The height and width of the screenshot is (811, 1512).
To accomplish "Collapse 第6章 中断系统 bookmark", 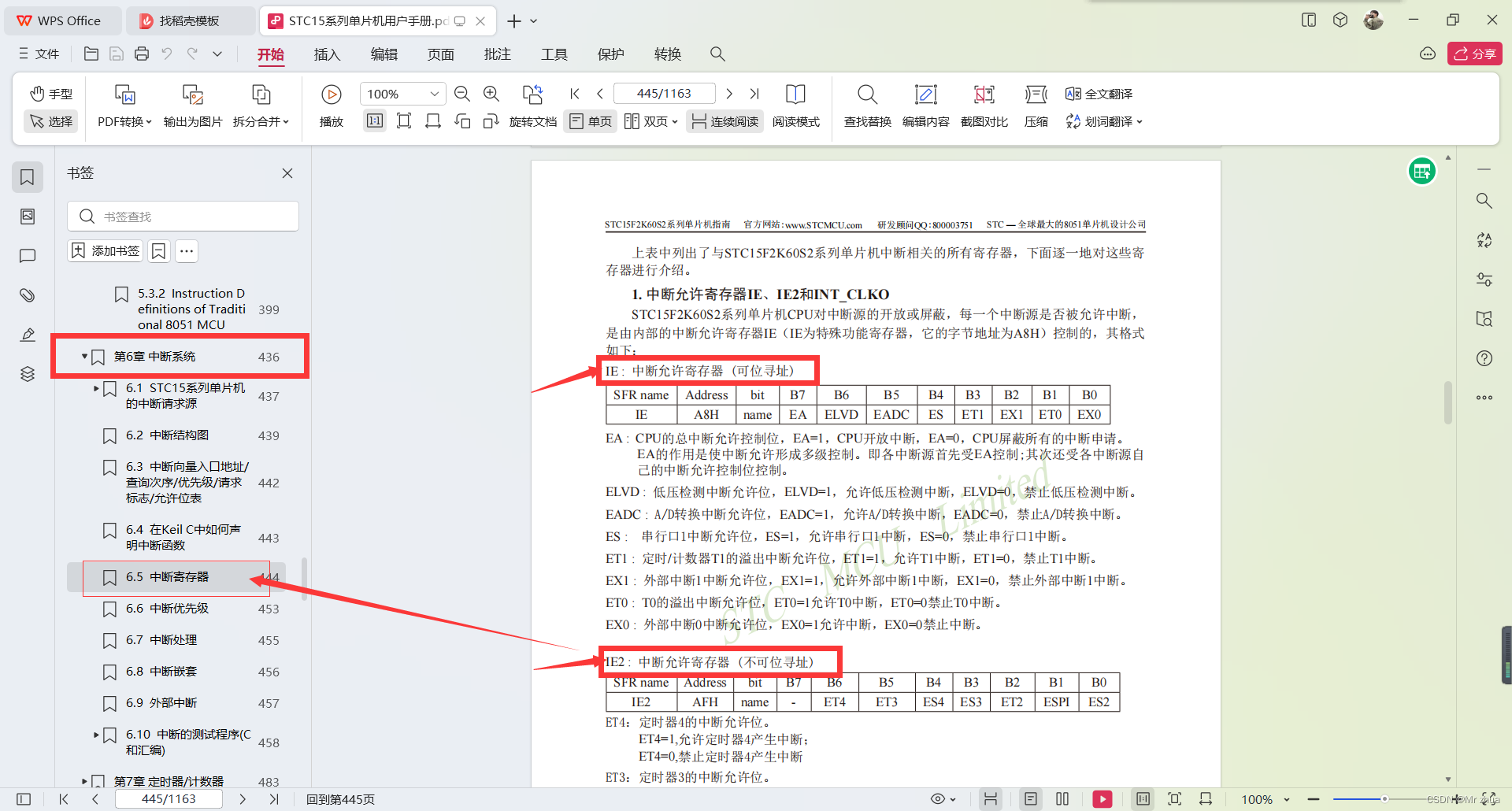I will tap(84, 357).
